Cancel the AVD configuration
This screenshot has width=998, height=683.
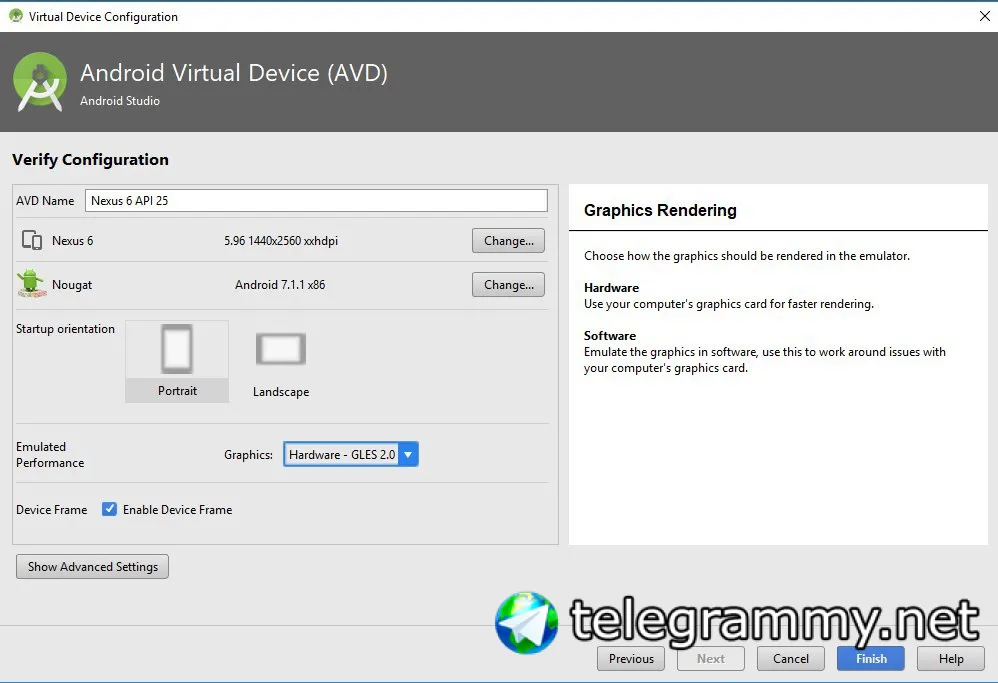[x=791, y=659]
